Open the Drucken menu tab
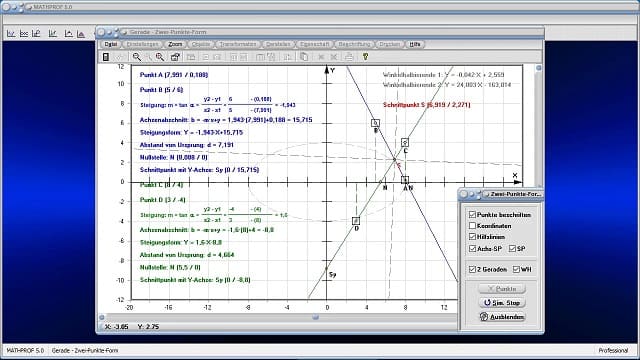This screenshot has height=360, width=640. (x=389, y=44)
